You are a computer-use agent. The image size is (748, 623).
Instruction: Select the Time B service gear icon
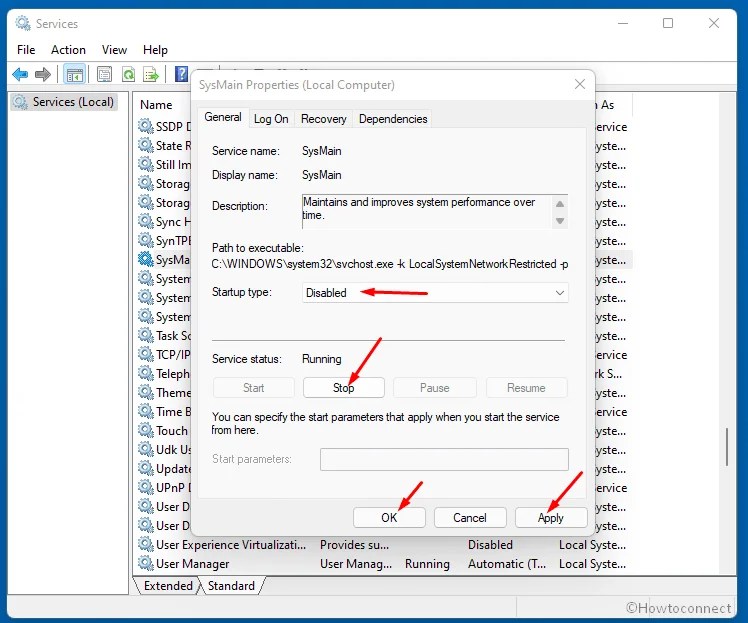pyautogui.click(x=145, y=411)
